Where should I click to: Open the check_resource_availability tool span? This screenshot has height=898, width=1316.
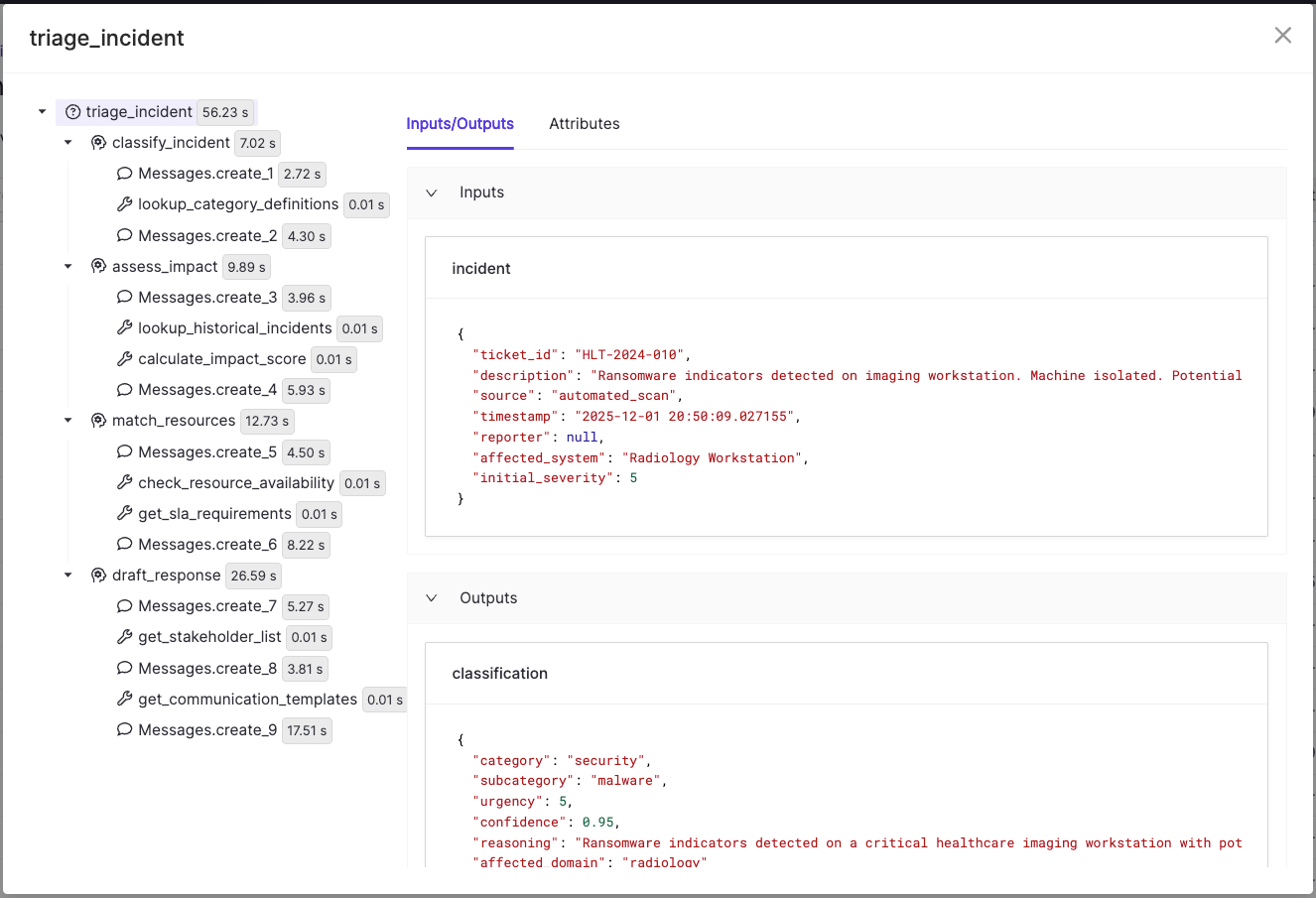pos(236,483)
